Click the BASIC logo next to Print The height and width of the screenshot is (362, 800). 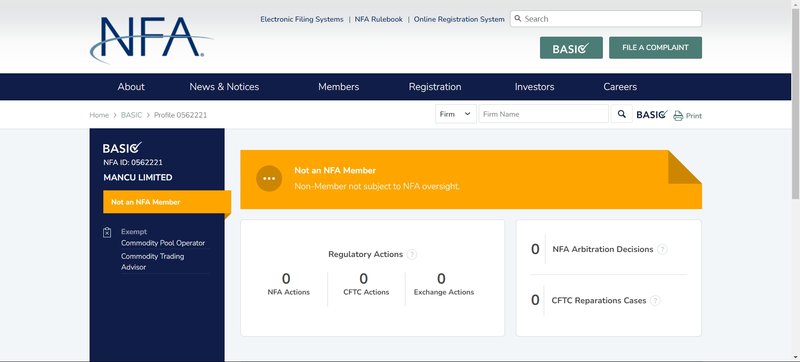pyautogui.click(x=652, y=115)
